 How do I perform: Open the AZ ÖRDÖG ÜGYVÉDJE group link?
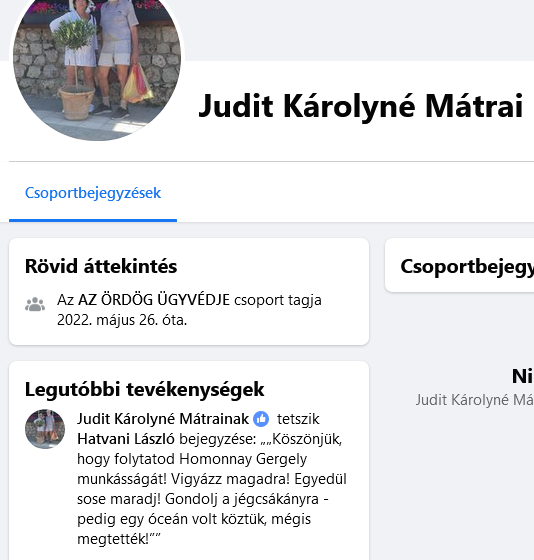coord(154,300)
